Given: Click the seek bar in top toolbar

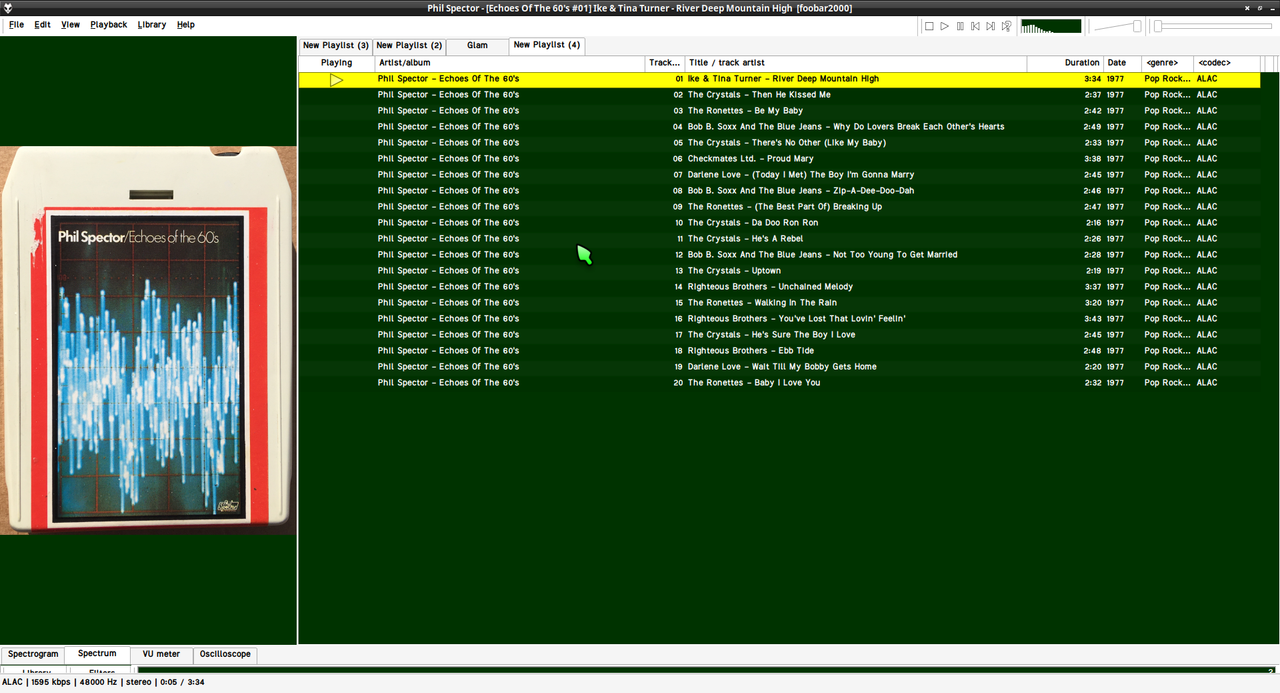Looking at the screenshot, I should (x=1214, y=26).
